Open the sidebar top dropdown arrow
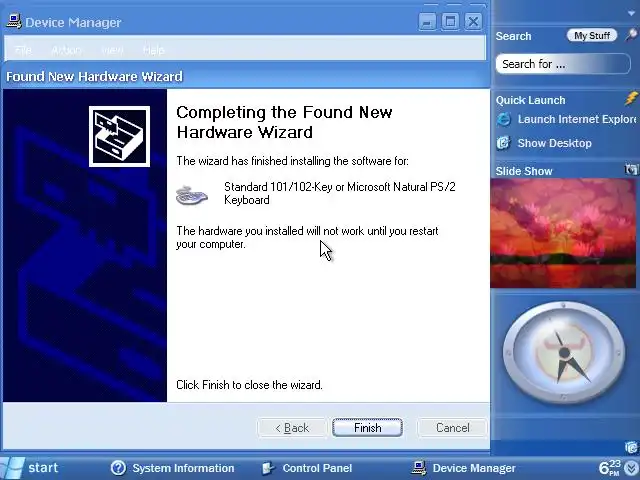The width and height of the screenshot is (640, 480). point(631,13)
